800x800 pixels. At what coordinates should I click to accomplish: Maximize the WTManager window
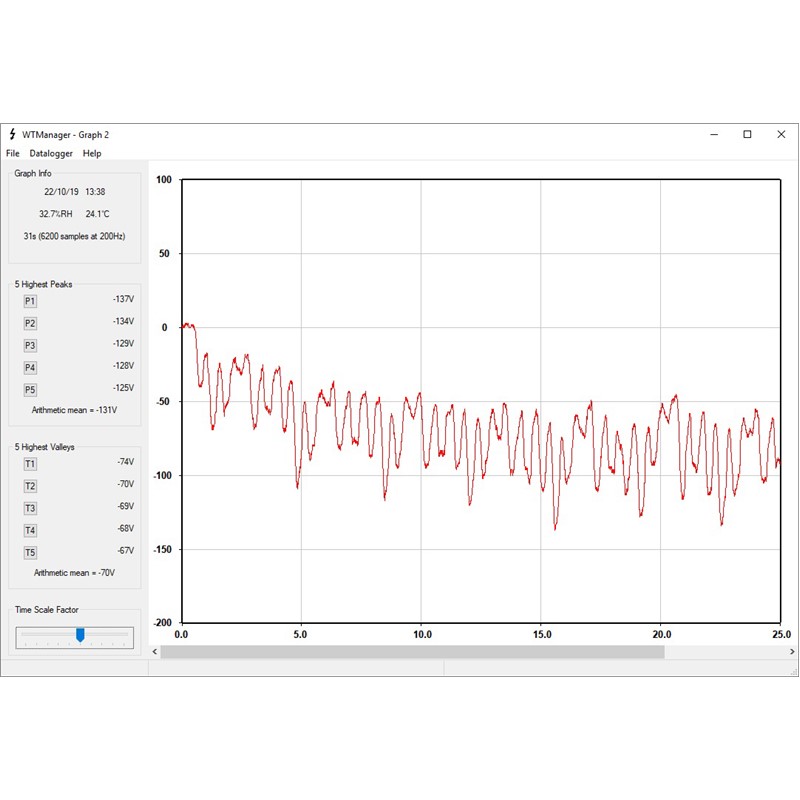(x=747, y=135)
